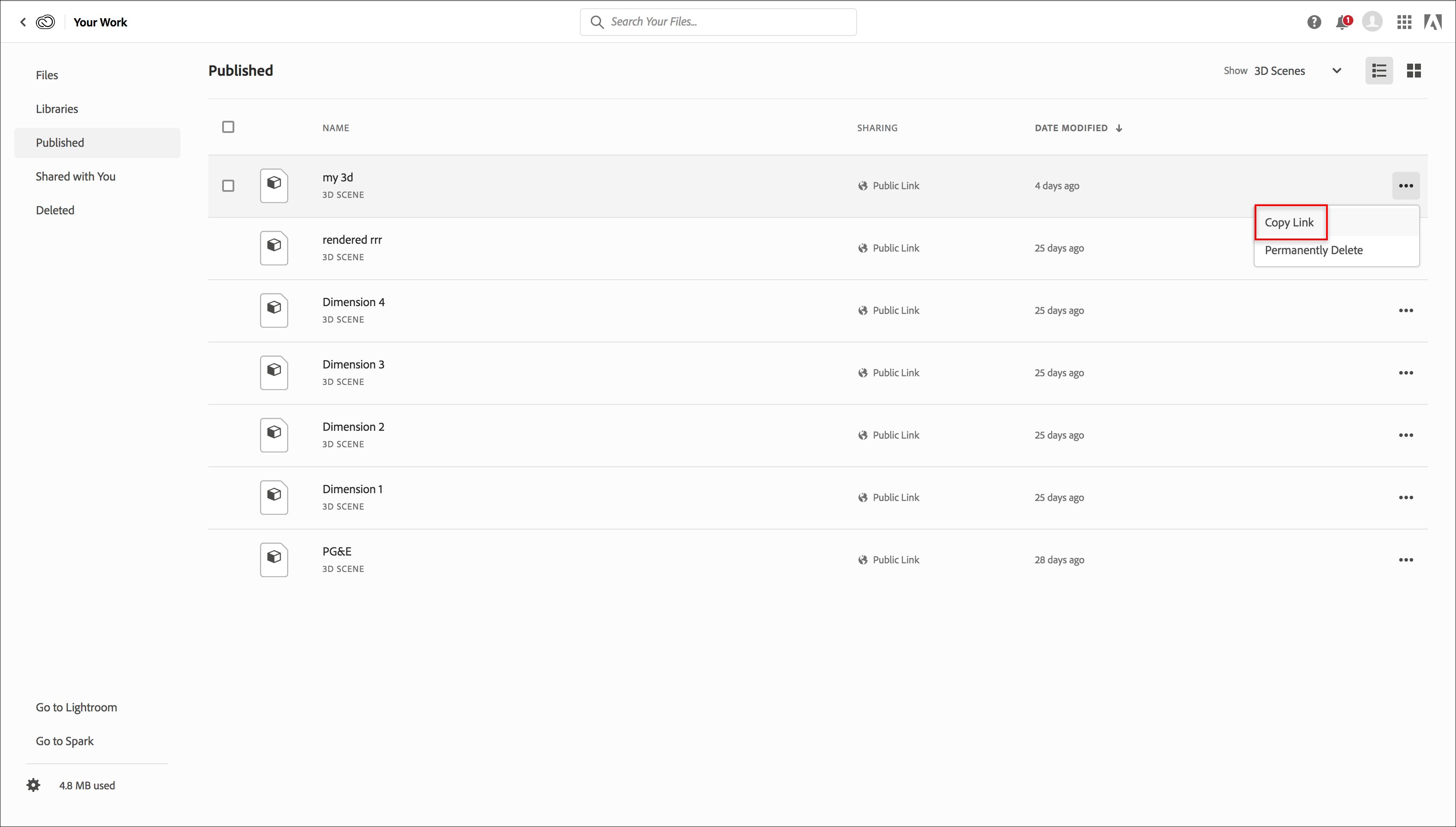Go back using the left chevron
Viewport: 1456px width, 827px height.
click(x=23, y=22)
